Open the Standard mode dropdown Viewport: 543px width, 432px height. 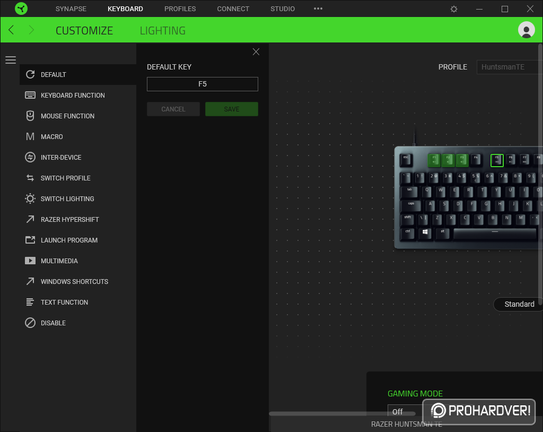[x=518, y=304]
